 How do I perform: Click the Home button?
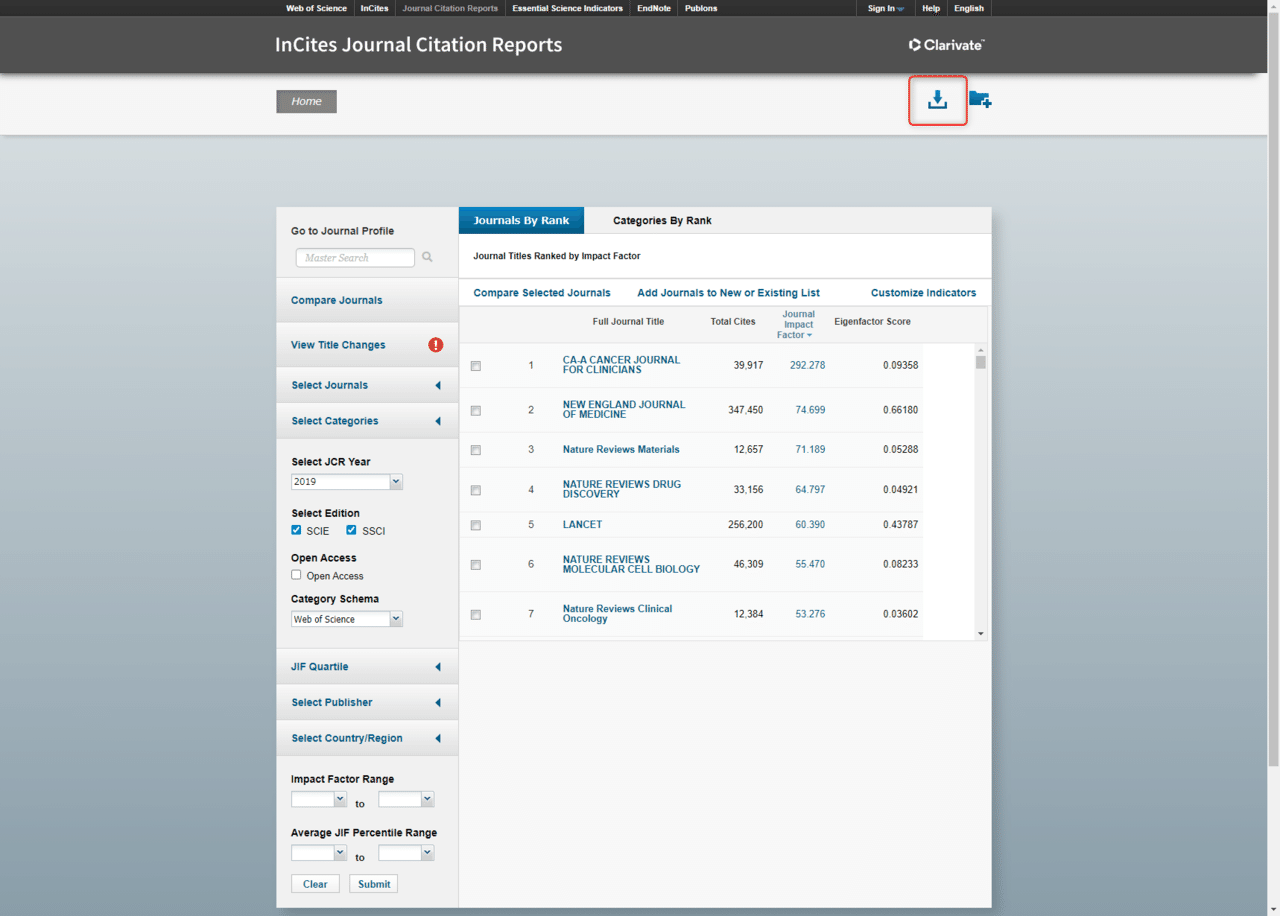point(307,101)
